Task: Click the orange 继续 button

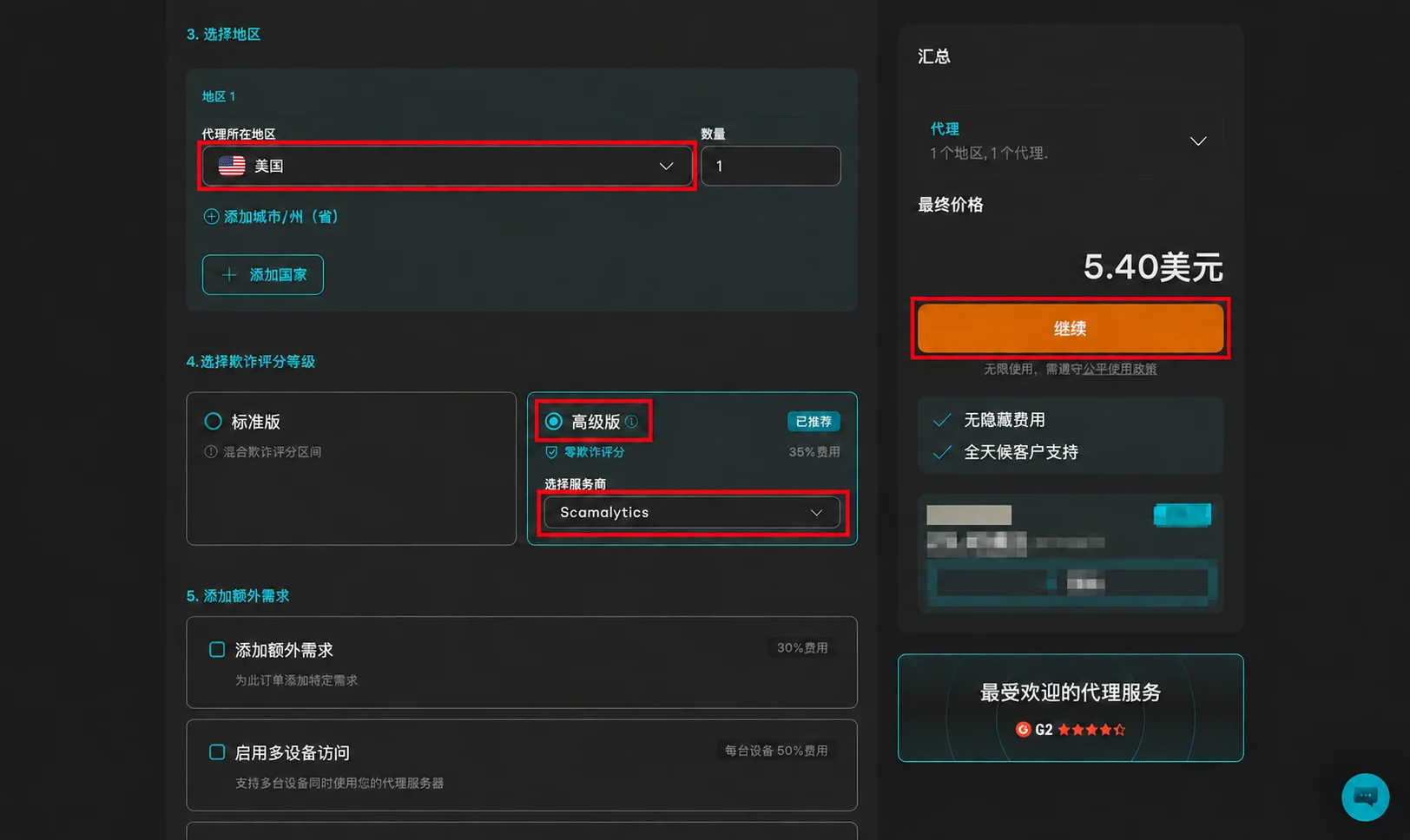Action: point(1071,329)
